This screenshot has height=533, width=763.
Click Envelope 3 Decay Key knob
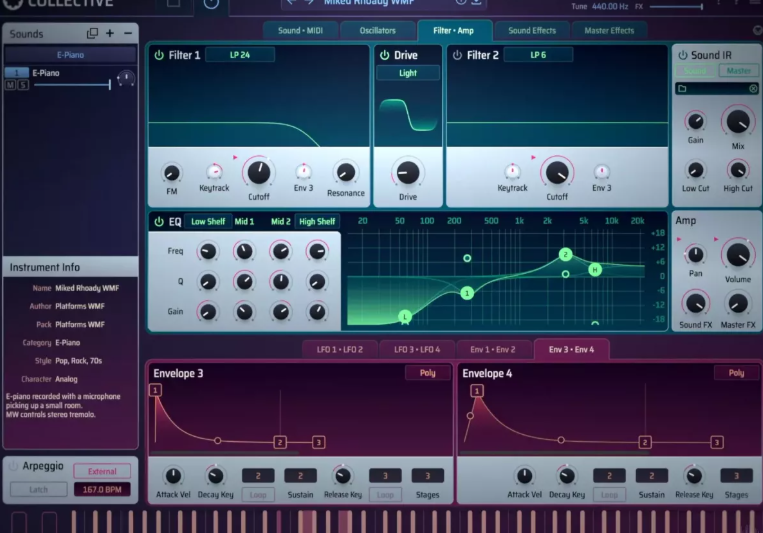coord(216,476)
